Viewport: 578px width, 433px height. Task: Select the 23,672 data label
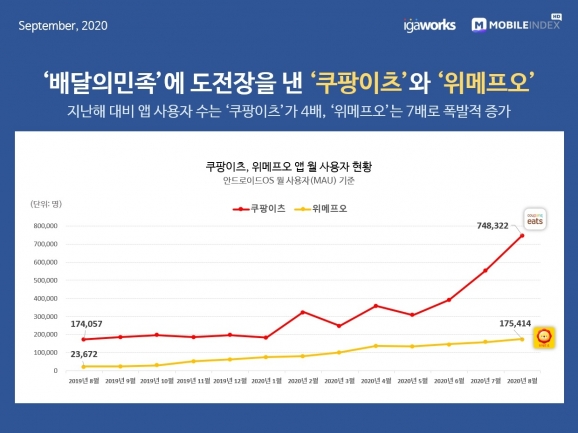84,354
